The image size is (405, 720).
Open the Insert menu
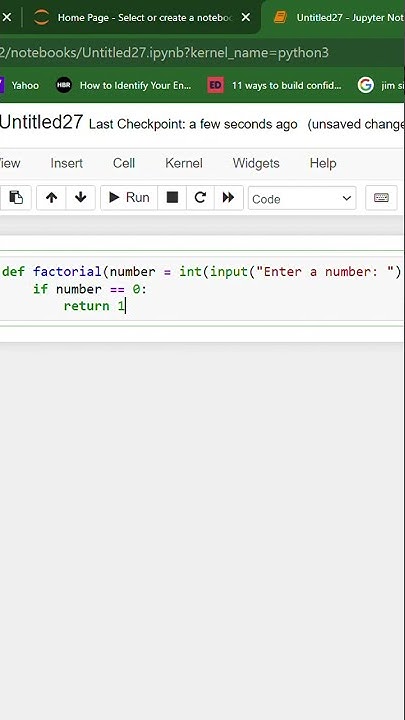67,163
